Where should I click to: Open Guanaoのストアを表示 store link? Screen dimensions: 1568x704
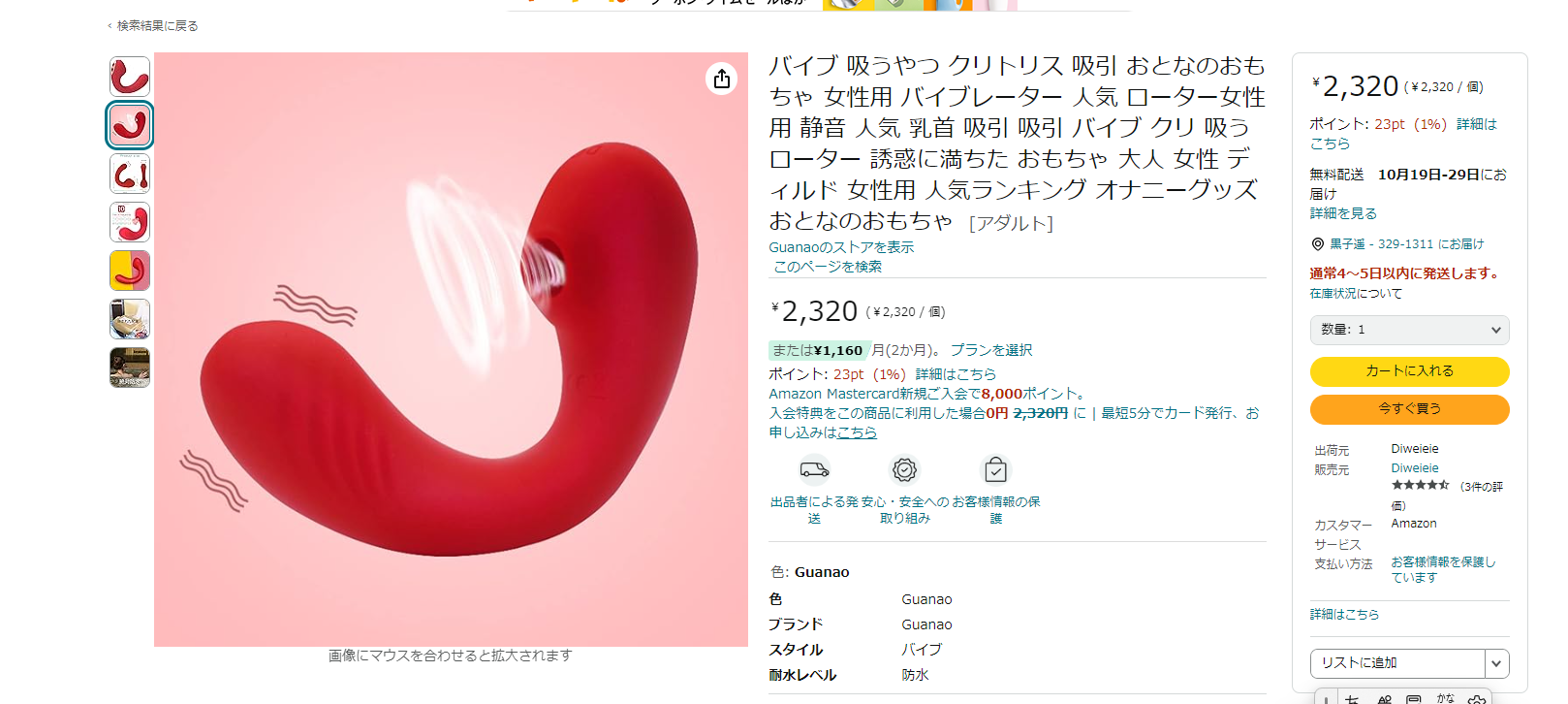(x=841, y=247)
